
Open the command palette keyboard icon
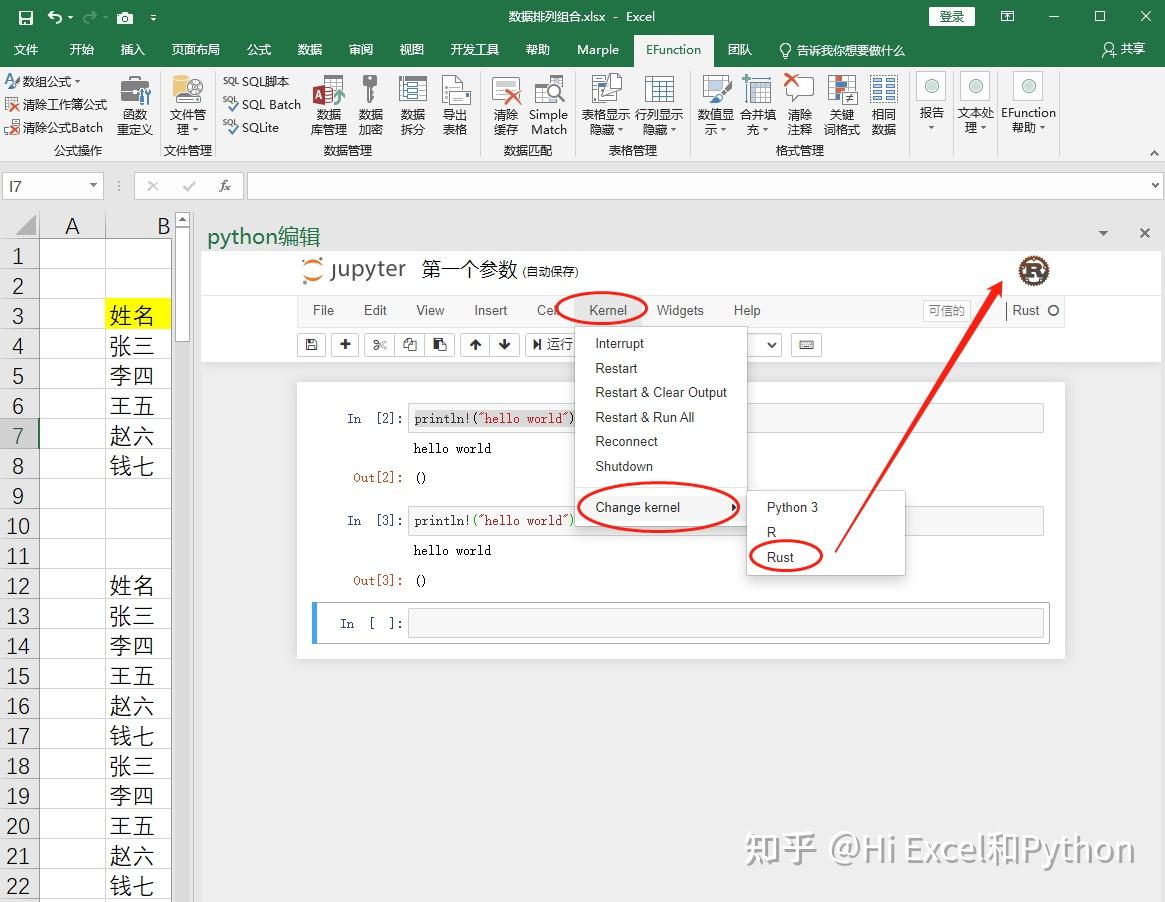click(806, 345)
